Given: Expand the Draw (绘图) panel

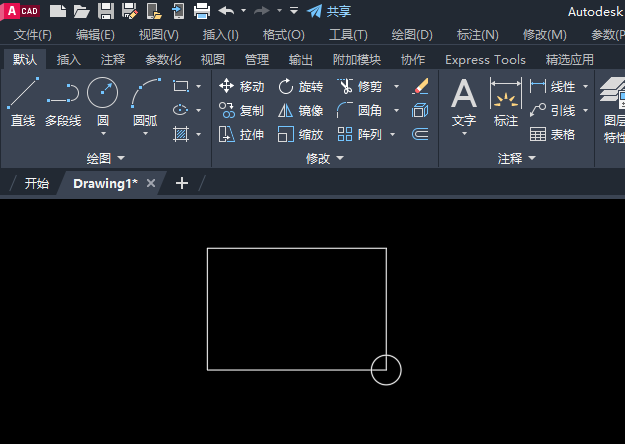Looking at the screenshot, I should 106,158.
